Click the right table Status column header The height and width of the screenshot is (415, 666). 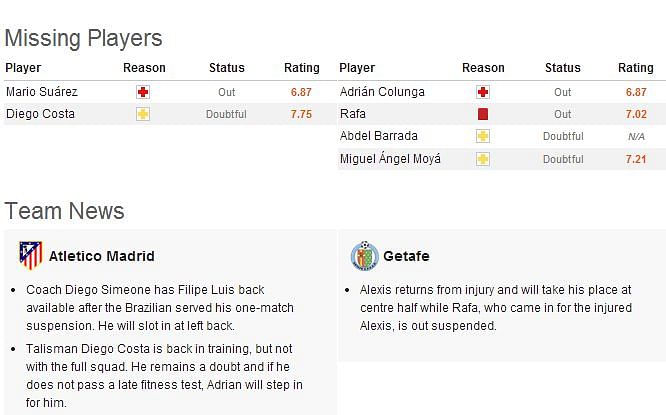pyautogui.click(x=563, y=68)
